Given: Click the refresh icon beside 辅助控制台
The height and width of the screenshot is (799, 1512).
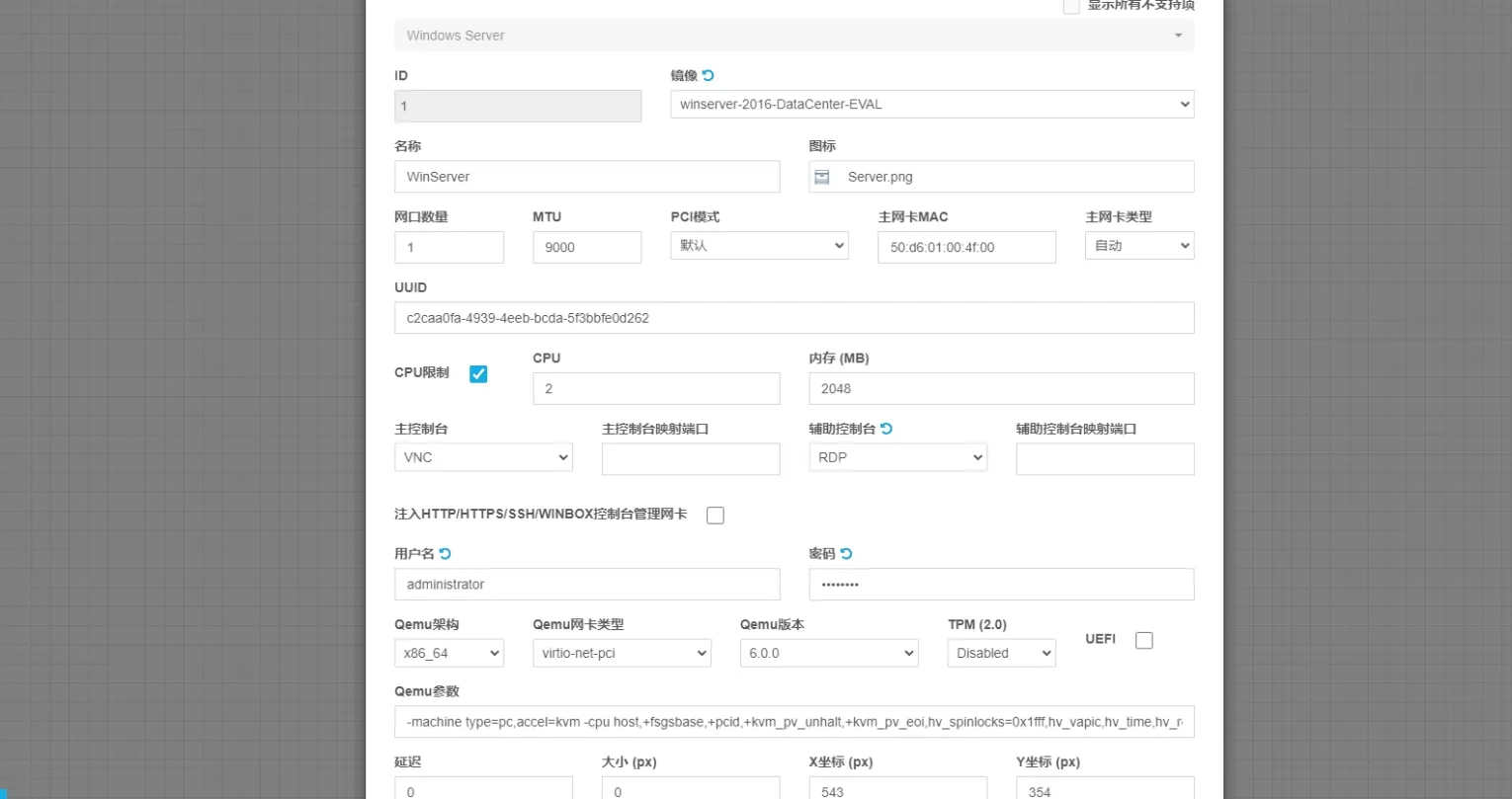Looking at the screenshot, I should [886, 429].
